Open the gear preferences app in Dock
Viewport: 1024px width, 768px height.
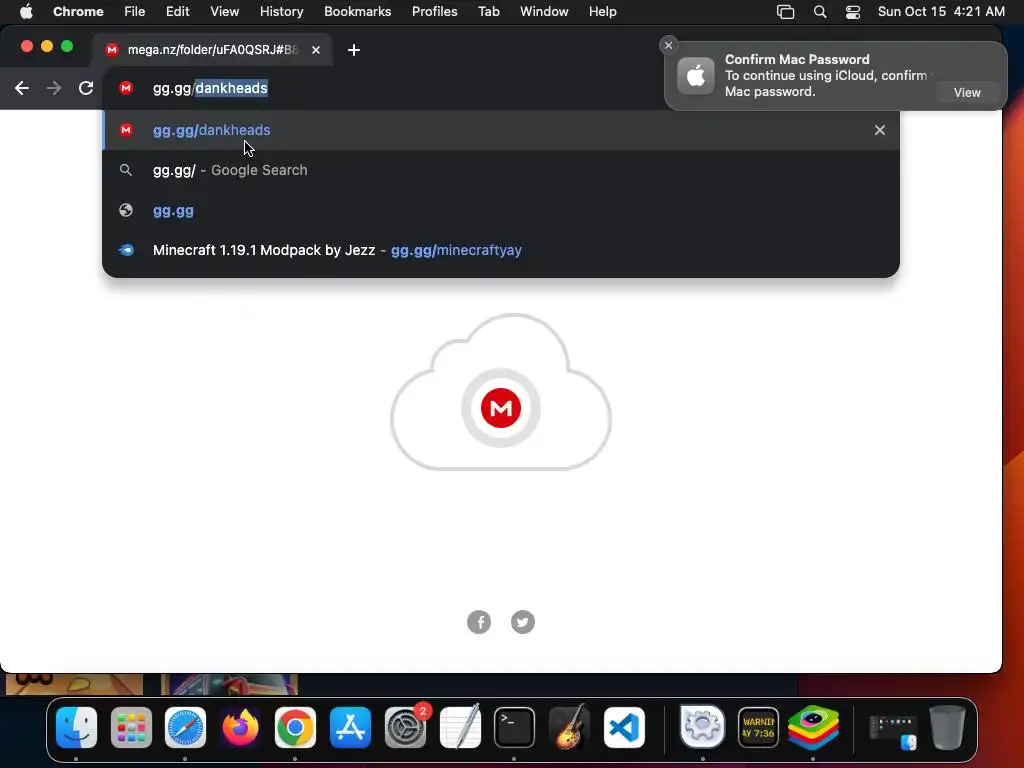coord(703,726)
